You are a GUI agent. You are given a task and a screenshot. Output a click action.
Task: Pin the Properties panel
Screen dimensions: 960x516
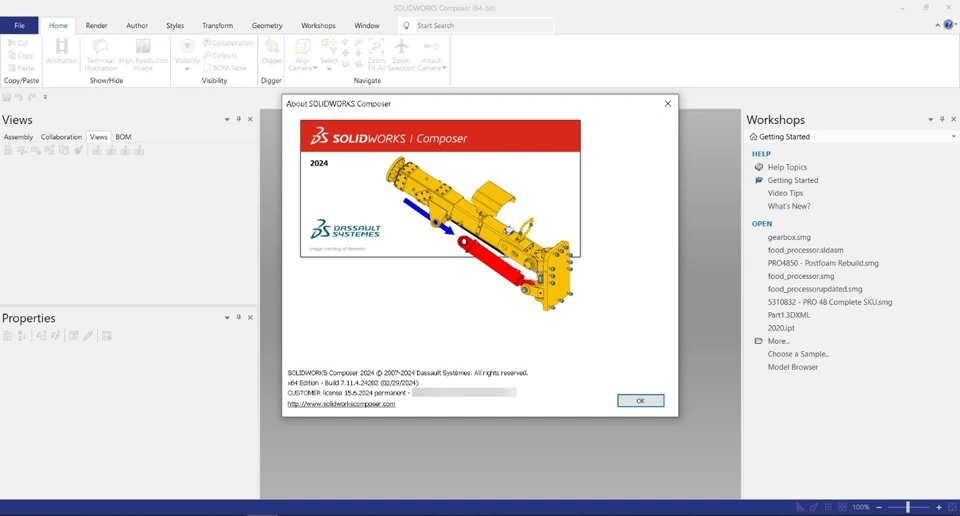[x=239, y=318]
